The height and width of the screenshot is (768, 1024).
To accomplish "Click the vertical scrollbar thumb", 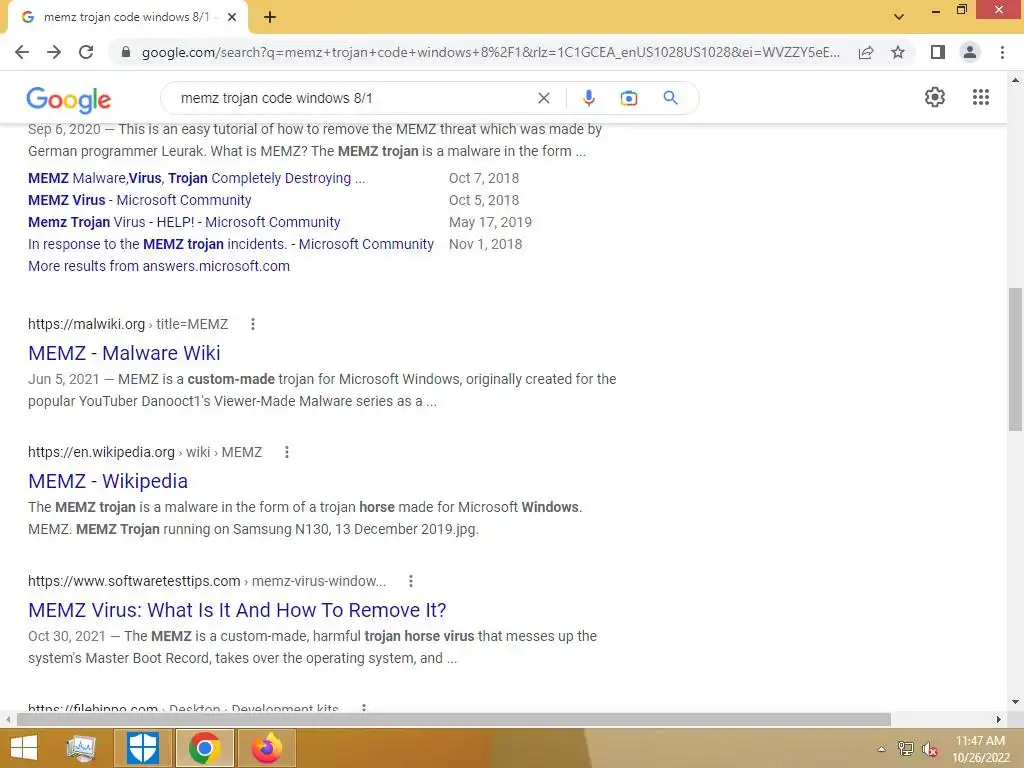I will click(1015, 359).
